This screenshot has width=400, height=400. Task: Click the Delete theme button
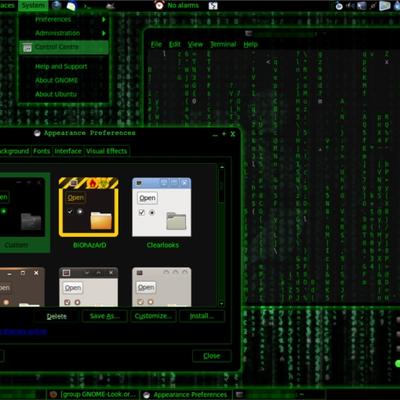pyautogui.click(x=57, y=316)
